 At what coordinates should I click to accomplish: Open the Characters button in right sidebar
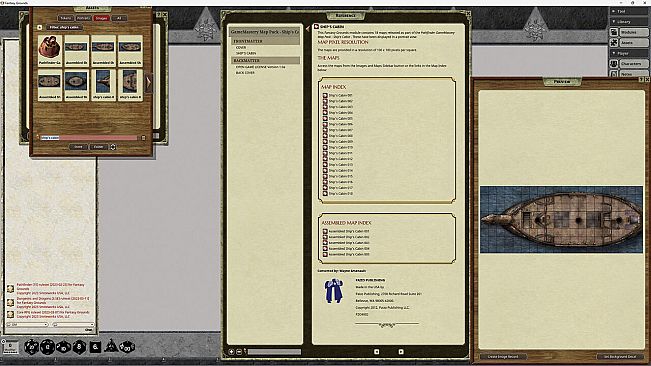tap(634, 63)
